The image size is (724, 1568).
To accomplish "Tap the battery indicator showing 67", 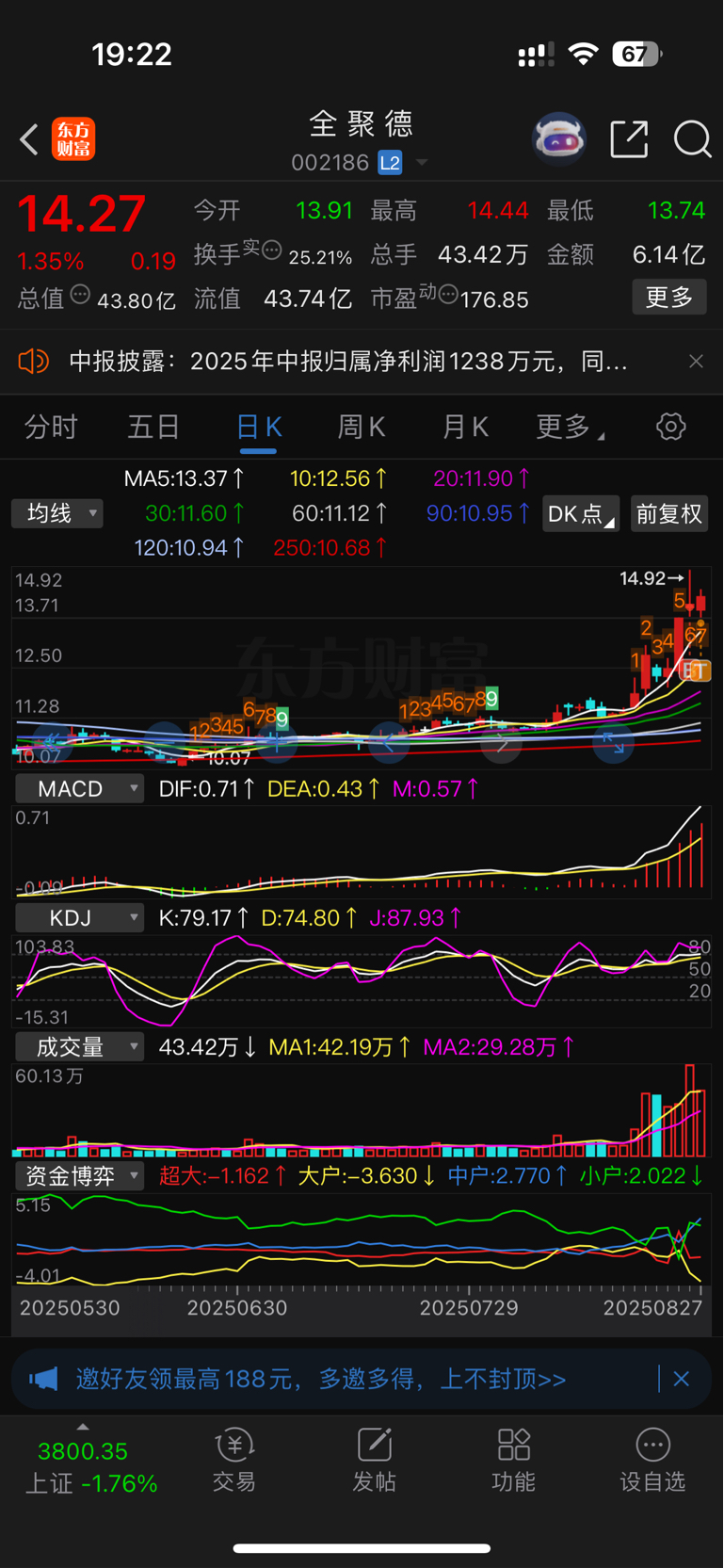I will 636,55.
